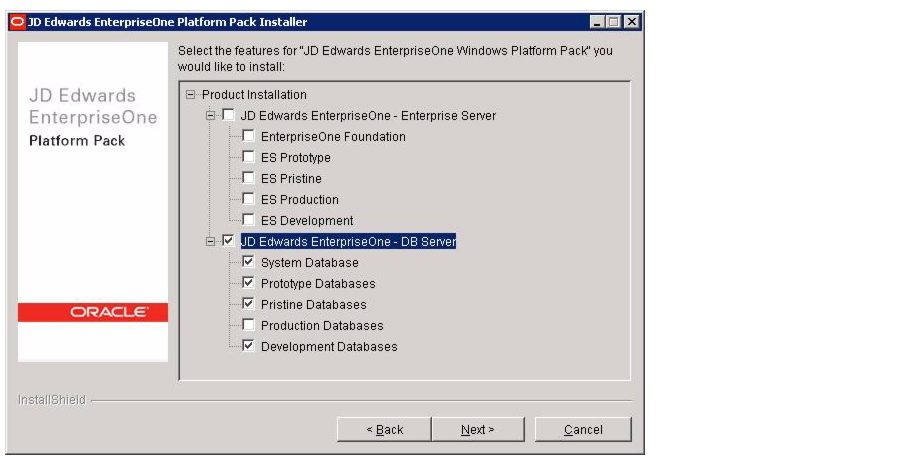Screen dimensions: 900x462
Task: Disable the Prototype Databases checkbox
Action: click(x=248, y=283)
